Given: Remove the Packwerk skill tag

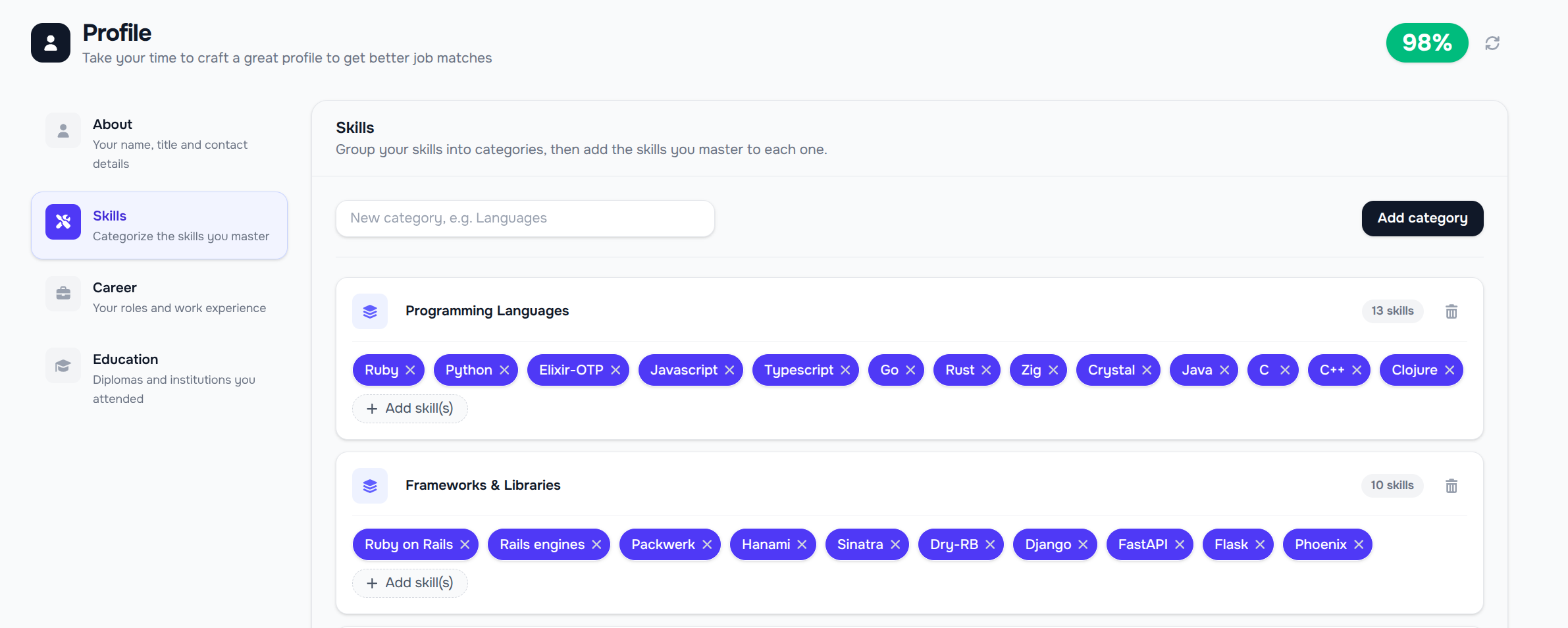Looking at the screenshot, I should pyautogui.click(x=707, y=544).
